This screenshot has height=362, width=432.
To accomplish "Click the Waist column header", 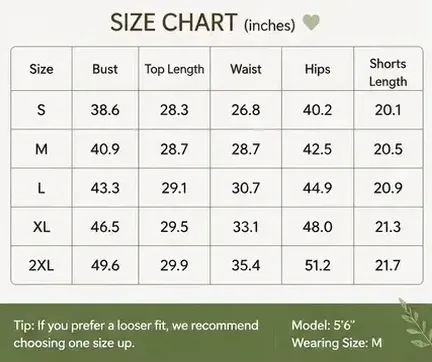I will (246, 69).
